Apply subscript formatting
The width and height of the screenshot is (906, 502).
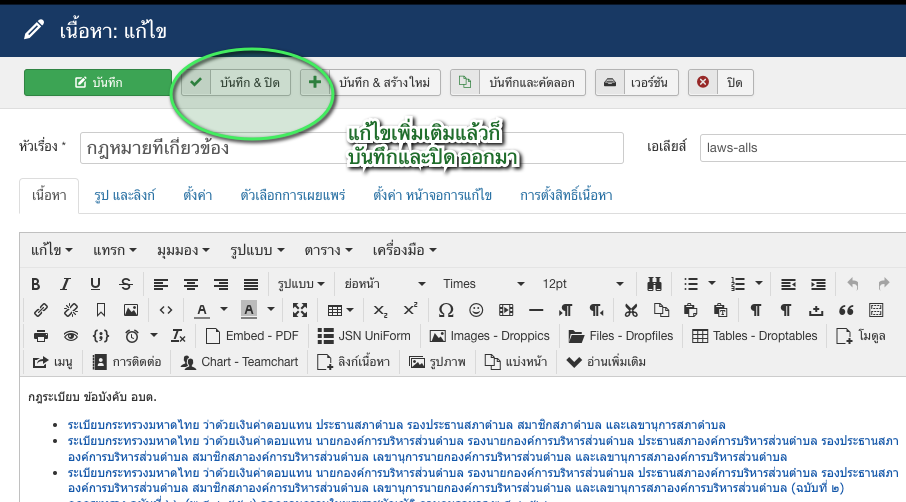380,310
